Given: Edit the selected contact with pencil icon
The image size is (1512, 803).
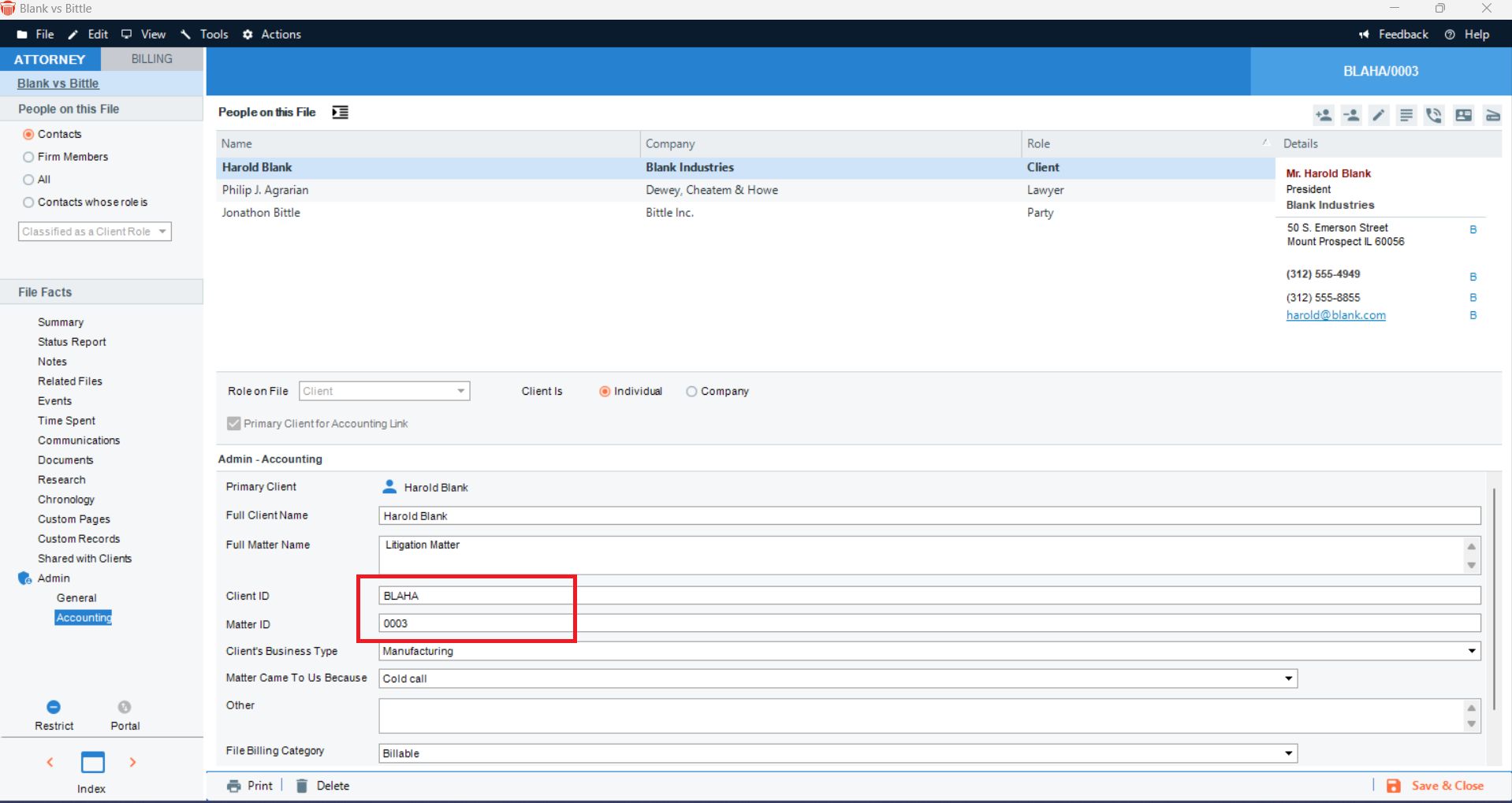Looking at the screenshot, I should tap(1379, 115).
